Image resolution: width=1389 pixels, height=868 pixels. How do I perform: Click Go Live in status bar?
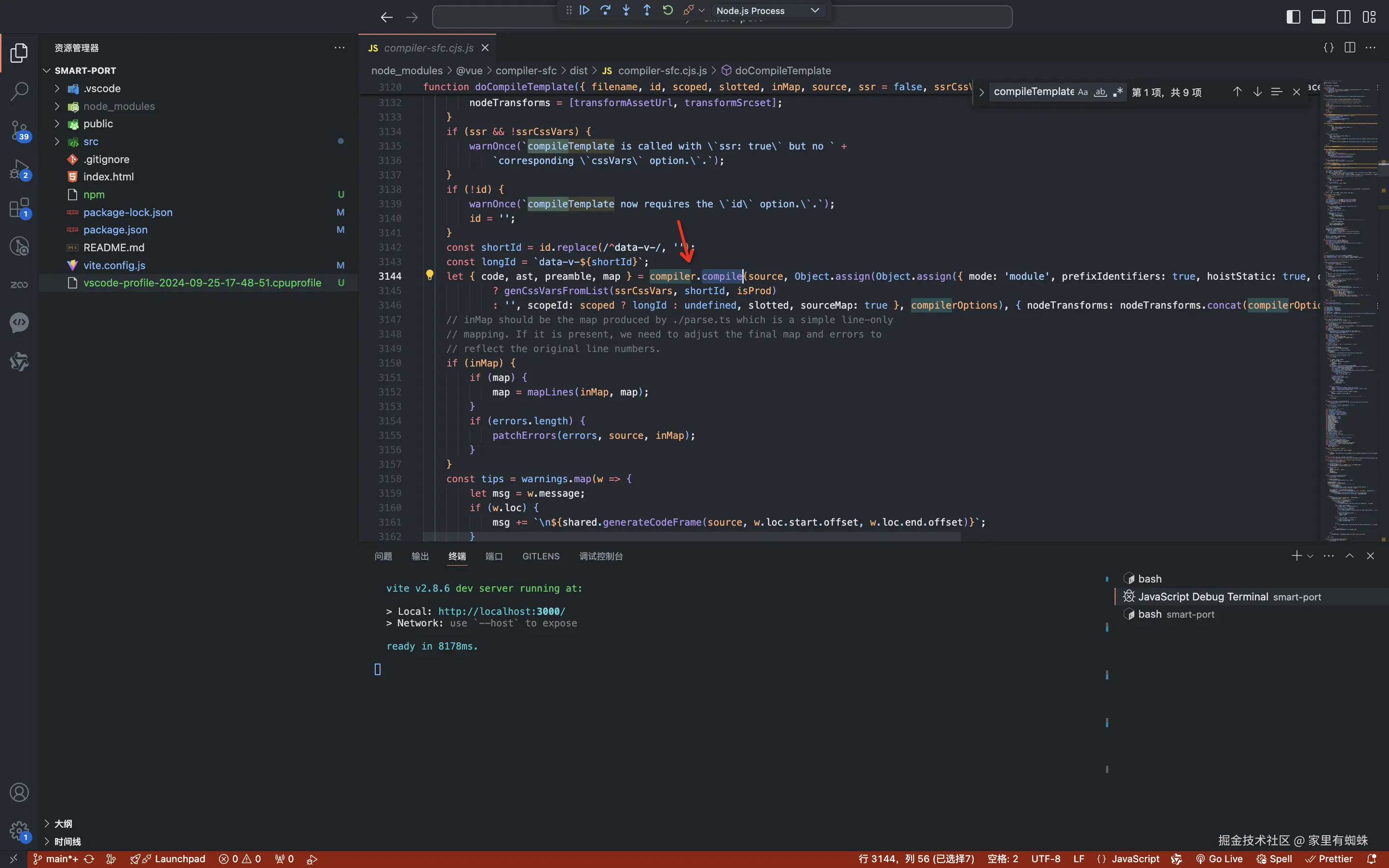pos(1219,859)
